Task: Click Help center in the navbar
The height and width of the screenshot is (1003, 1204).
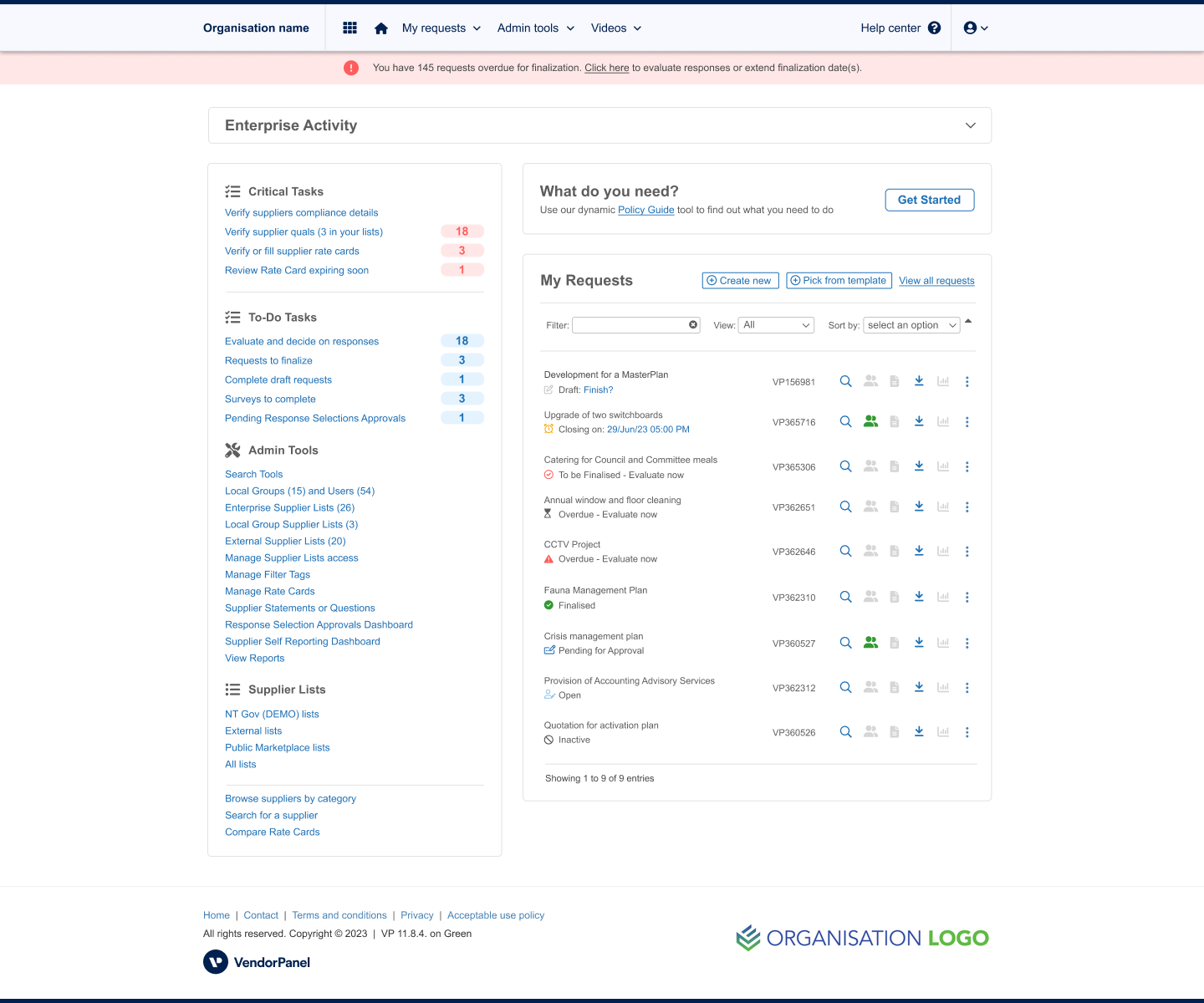Action: (890, 28)
